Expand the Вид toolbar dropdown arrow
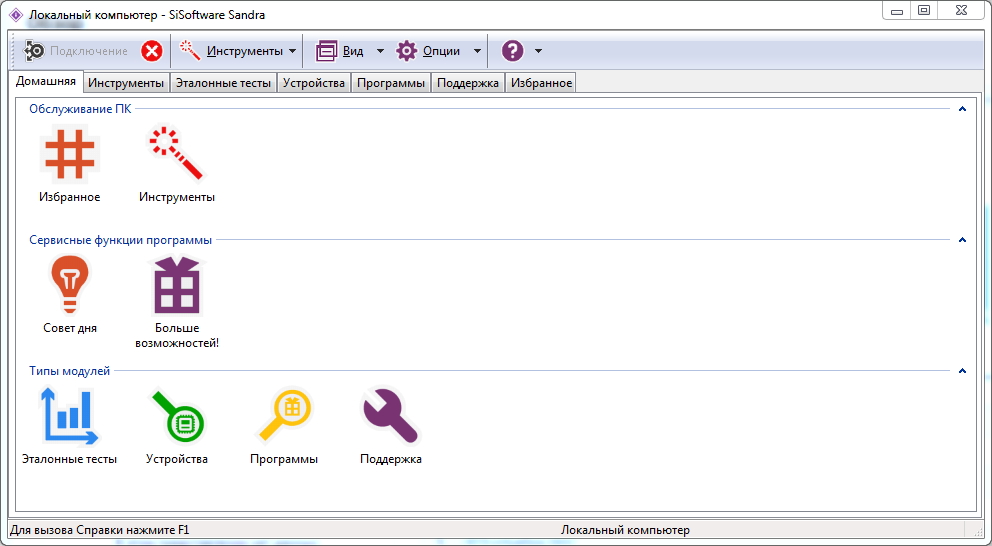992x546 pixels. (380, 51)
